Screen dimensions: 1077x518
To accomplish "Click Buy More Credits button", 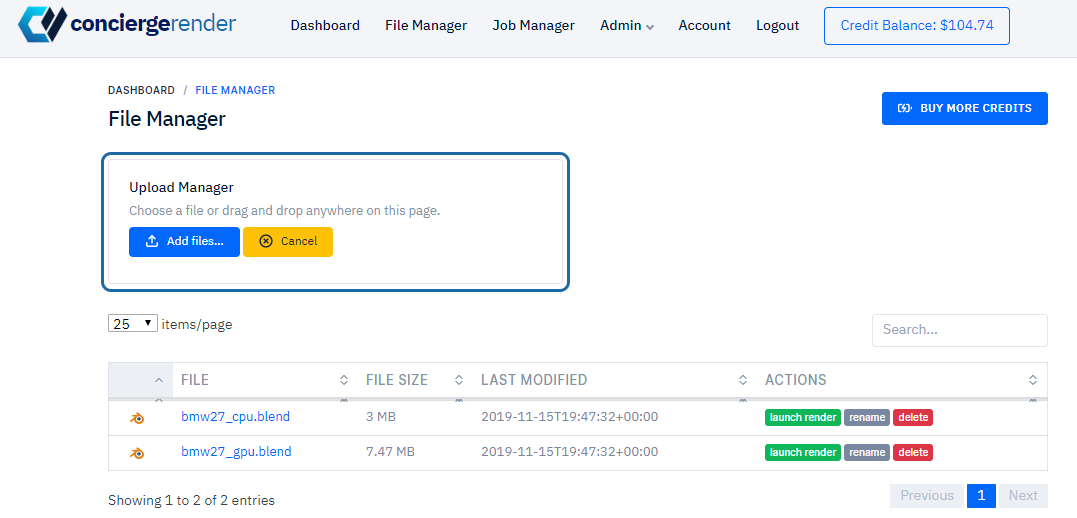I will (964, 109).
